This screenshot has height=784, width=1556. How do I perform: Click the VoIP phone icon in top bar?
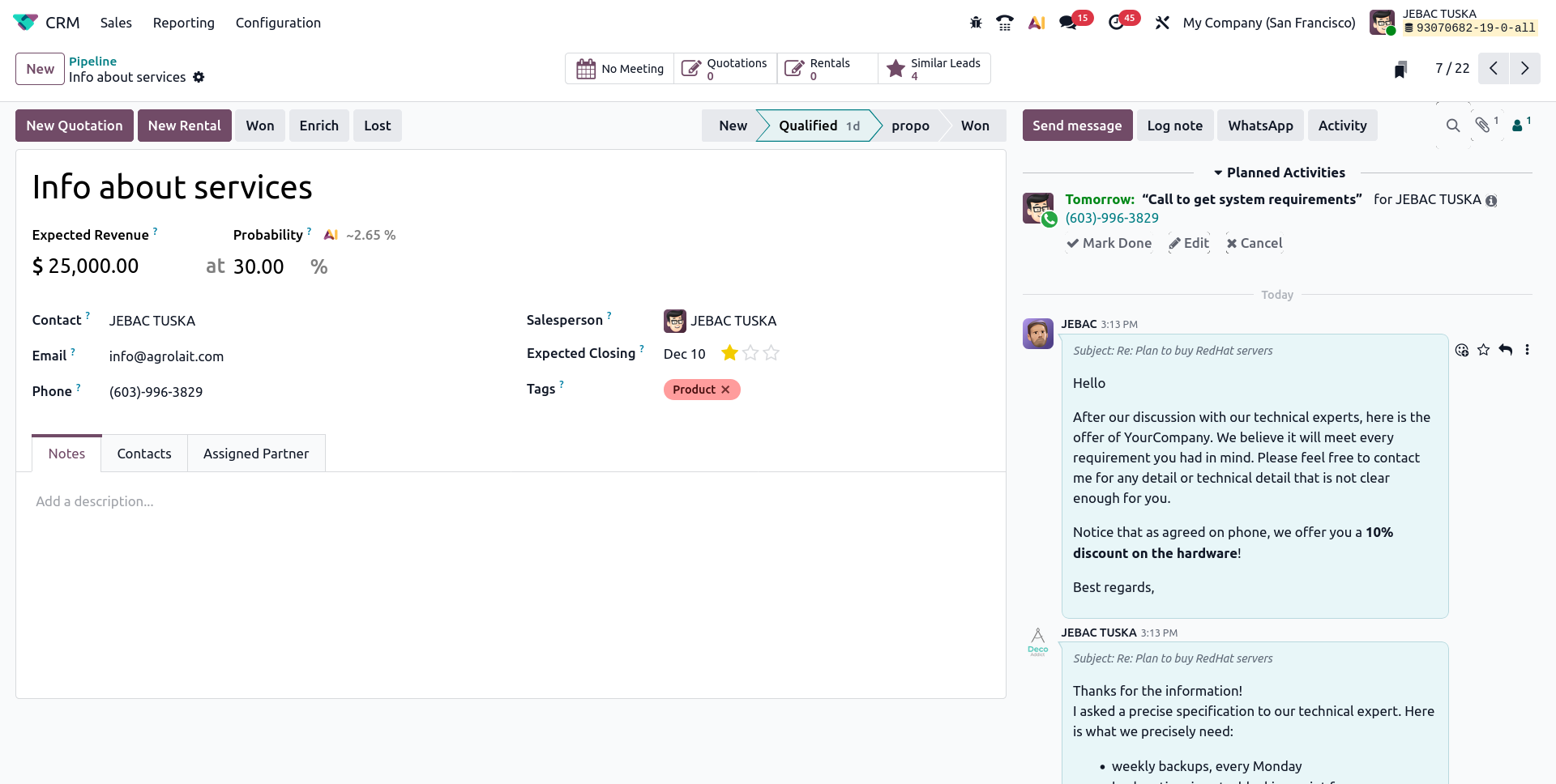[1005, 23]
